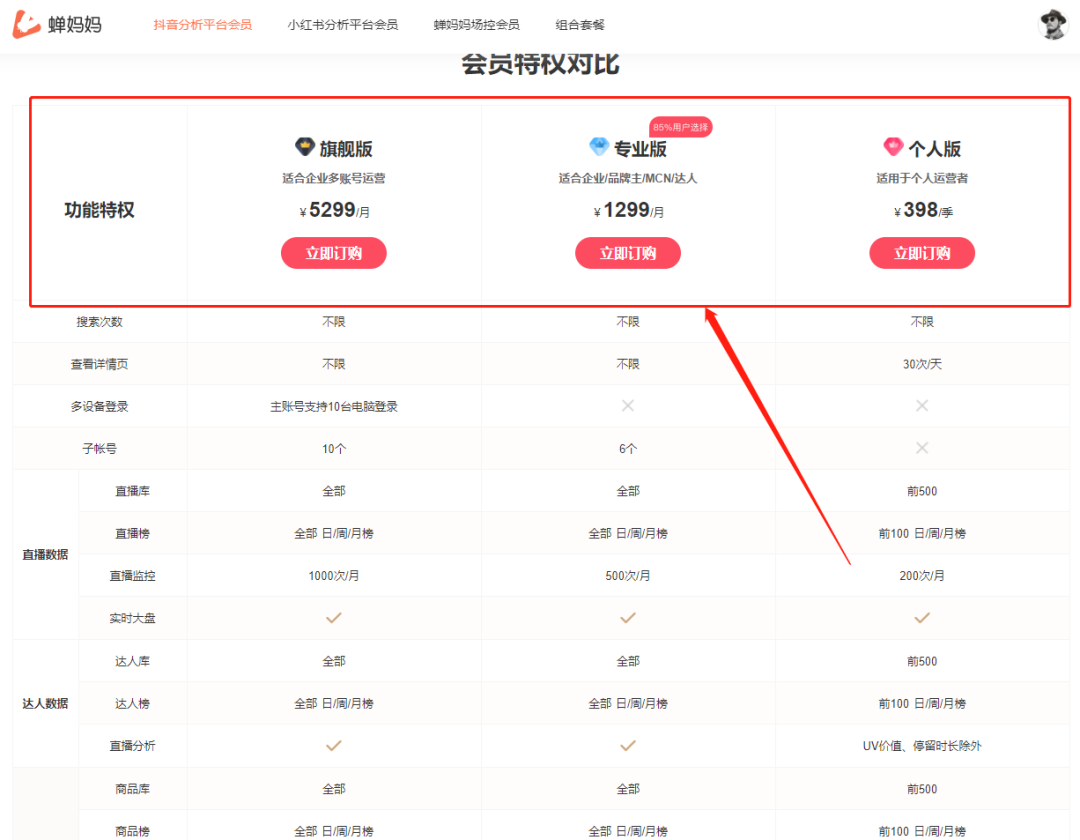The image size is (1080, 840).
Task: Click 实时大盘 checkmark under 旗舰版
Action: click(x=333, y=618)
